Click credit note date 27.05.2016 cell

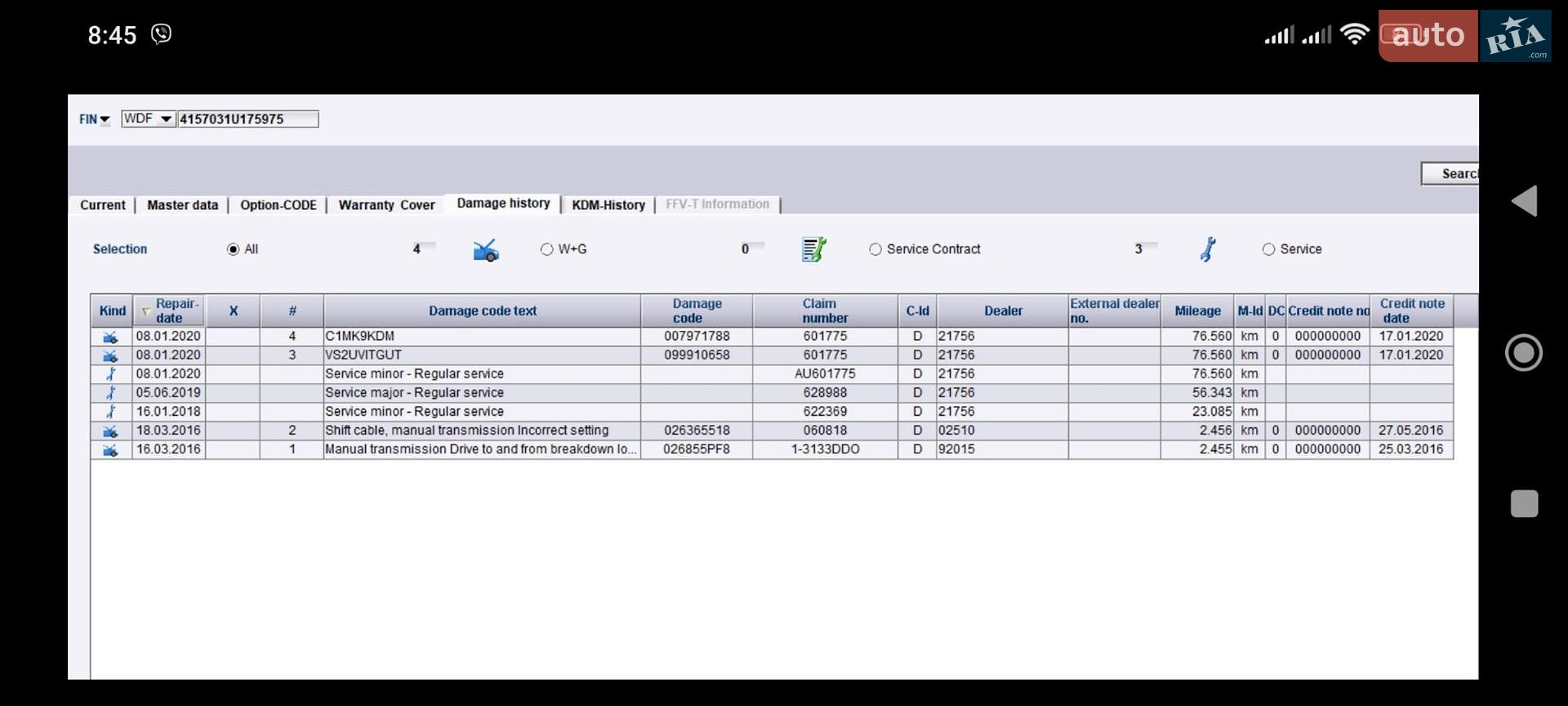tap(1411, 431)
